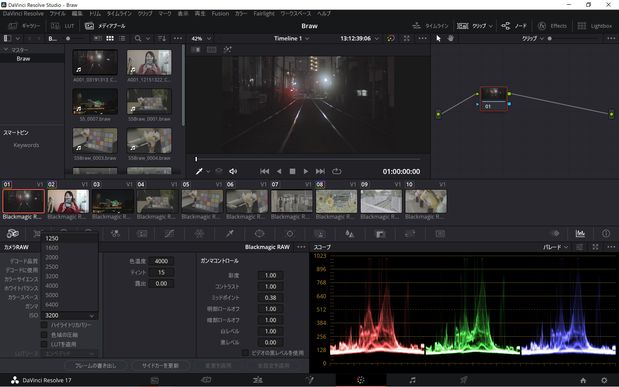The image size is (619, 387).
Task: Expand the viewer to full screen
Action: (x=407, y=38)
